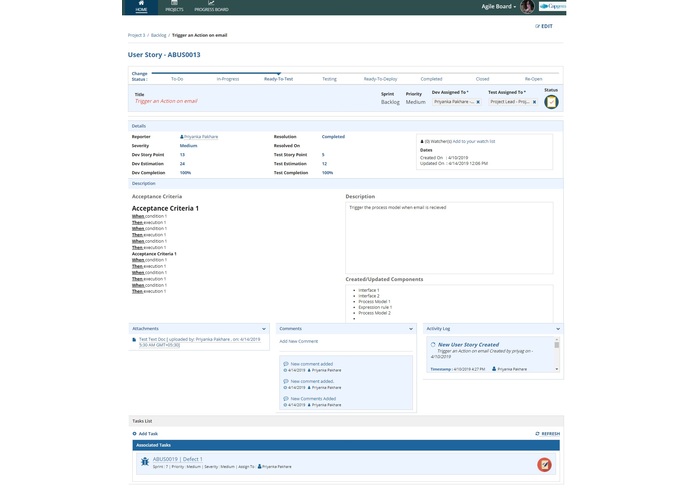The image size is (695, 494).
Task: Click the New User Story Created activity entry
Action: pyautogui.click(x=469, y=345)
